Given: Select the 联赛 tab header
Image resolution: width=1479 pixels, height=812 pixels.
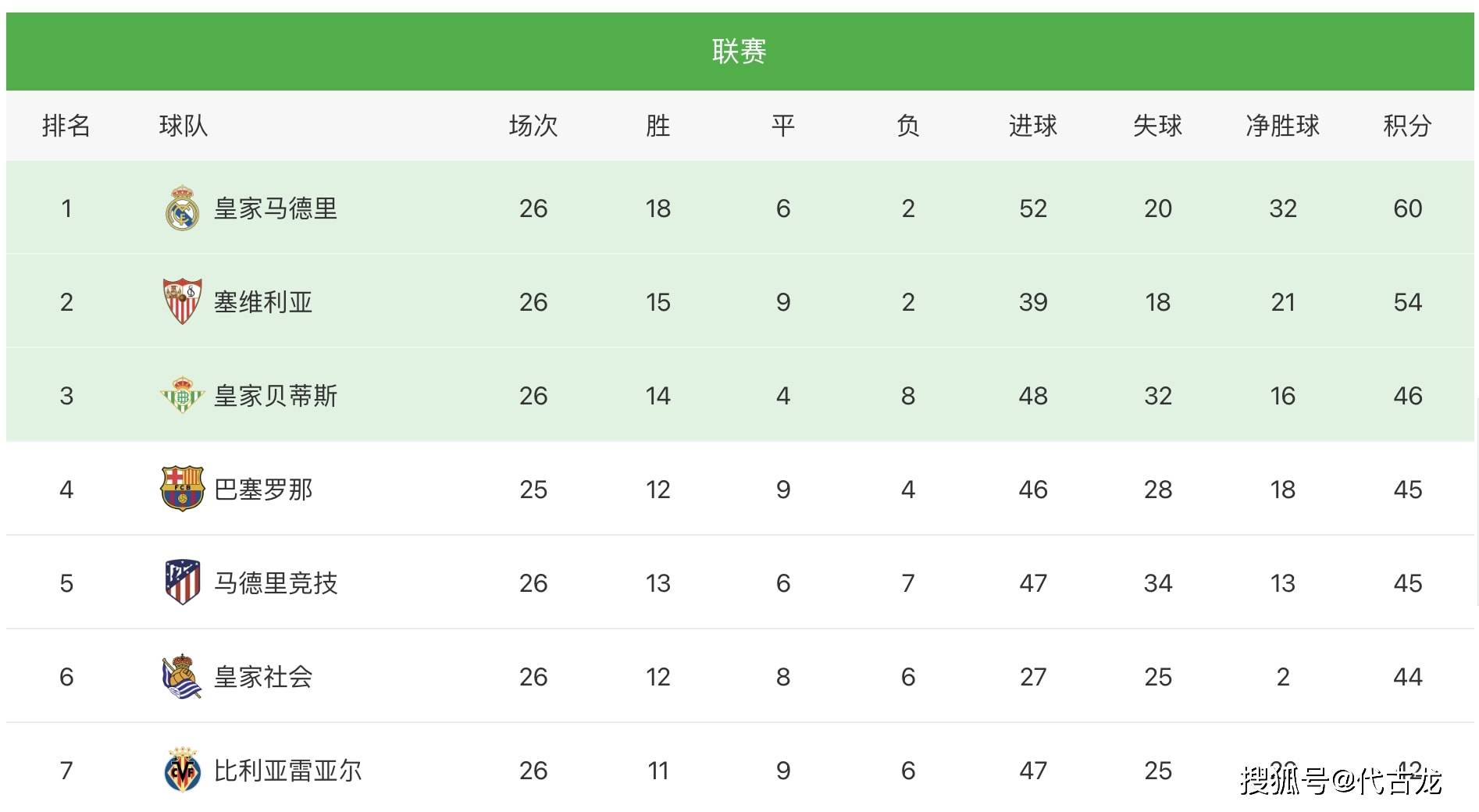Looking at the screenshot, I should (739, 52).
